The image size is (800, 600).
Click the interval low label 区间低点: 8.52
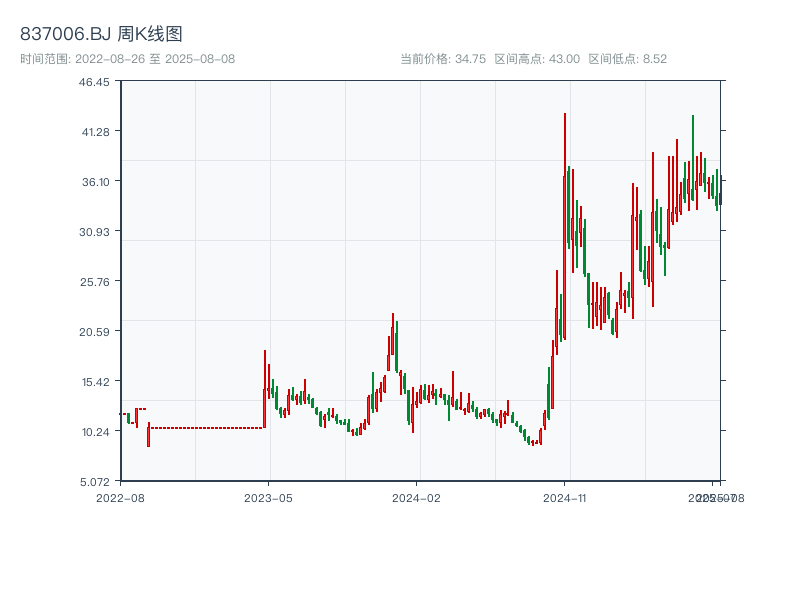628,59
